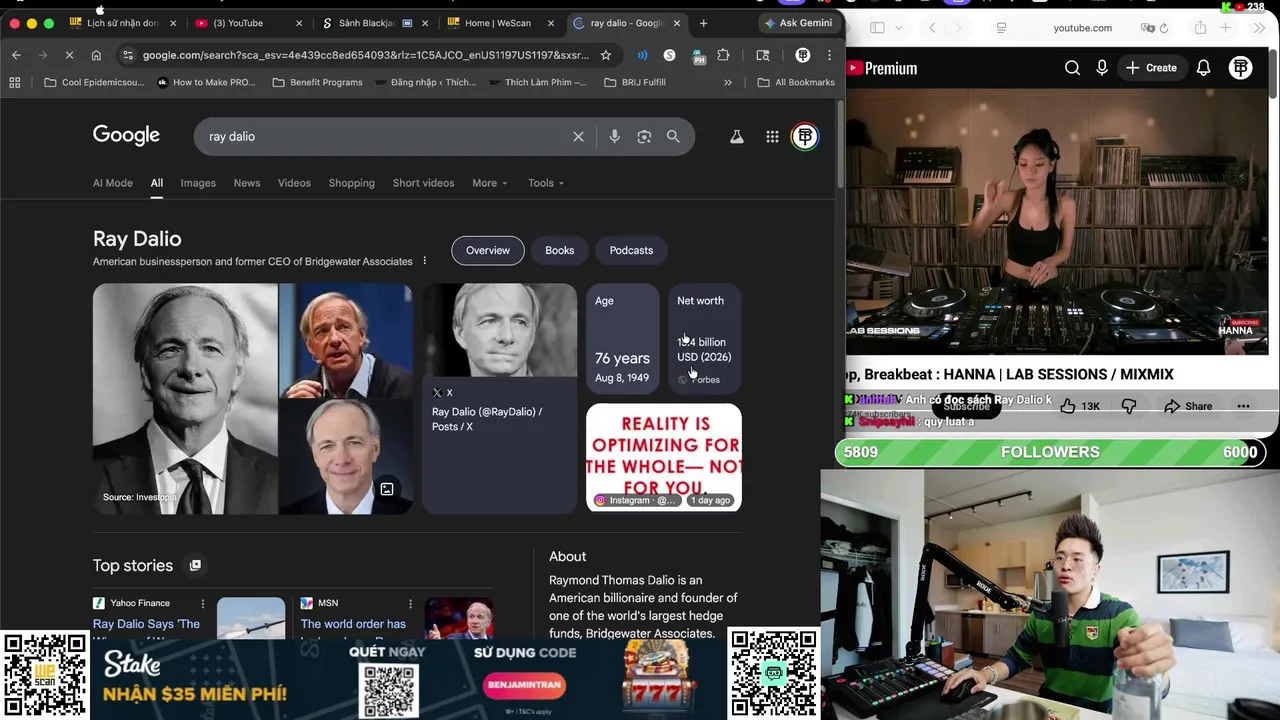
Task: Share the HANNA video
Action: pos(1188,406)
